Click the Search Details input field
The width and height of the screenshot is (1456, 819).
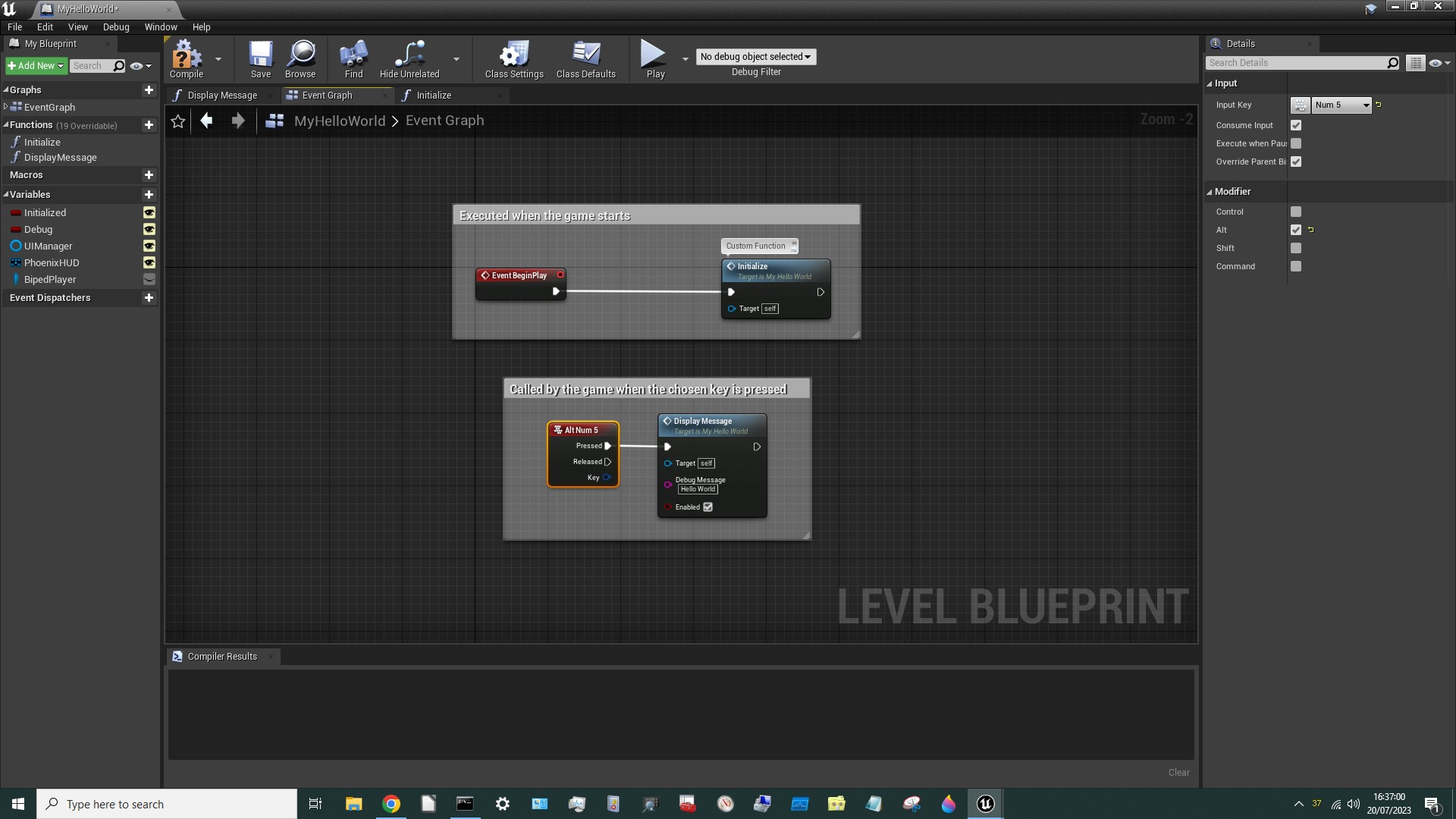(1297, 63)
